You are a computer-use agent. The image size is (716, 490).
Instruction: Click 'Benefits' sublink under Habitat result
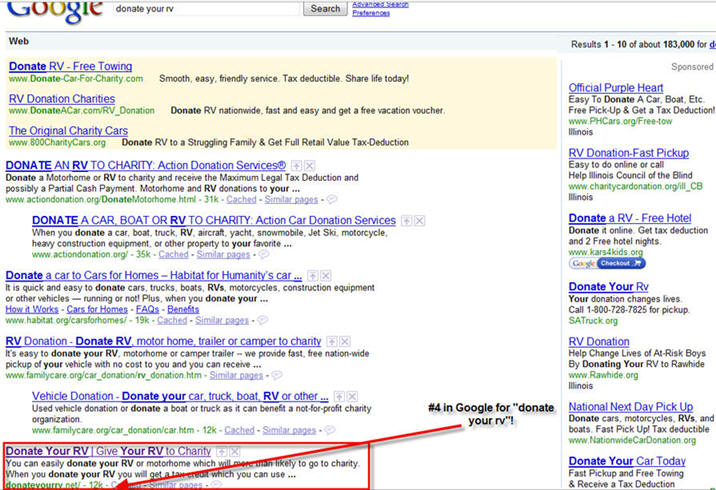click(x=183, y=309)
